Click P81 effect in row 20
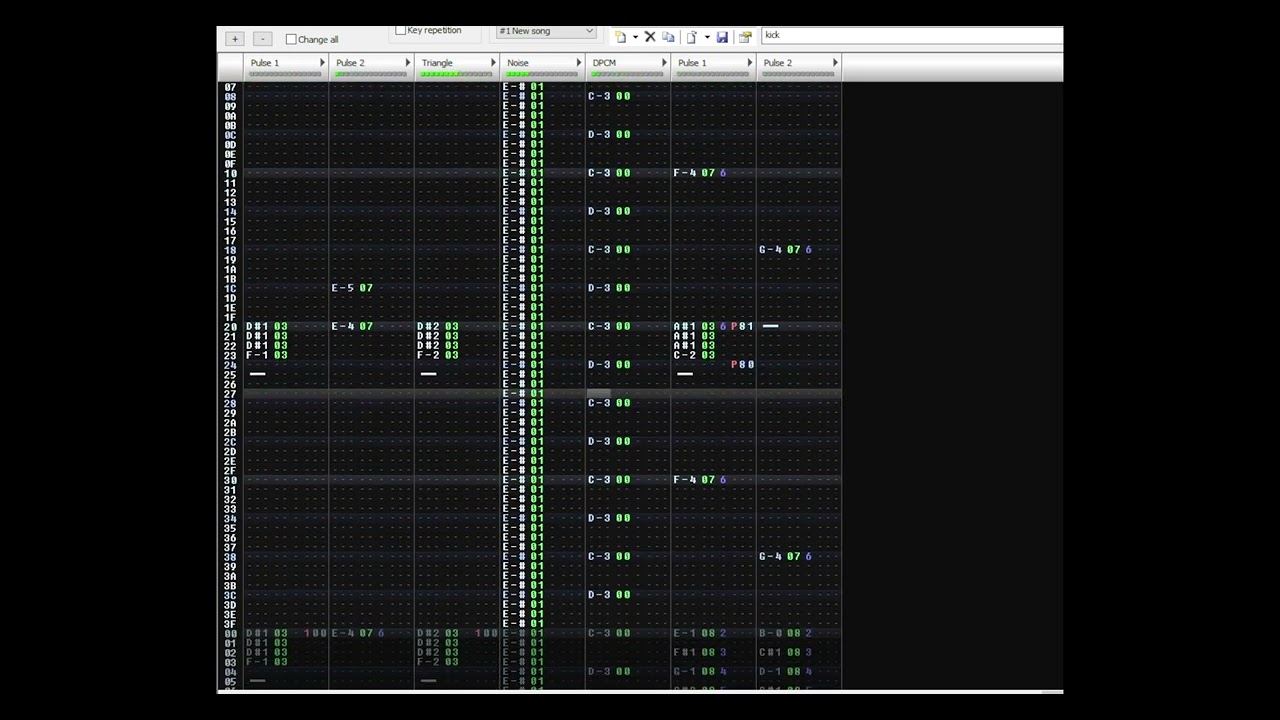The width and height of the screenshot is (1280, 720). pos(743,326)
